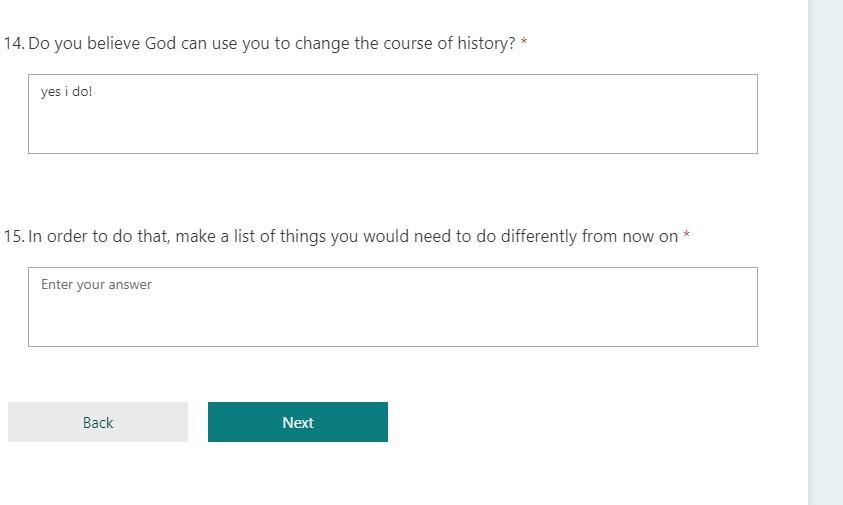Click the word "history" in question 14
The width and height of the screenshot is (843, 505).
[x=485, y=44]
